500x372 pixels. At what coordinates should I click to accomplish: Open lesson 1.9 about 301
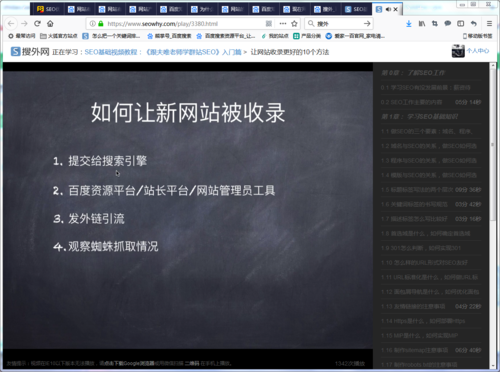[x=431, y=248]
